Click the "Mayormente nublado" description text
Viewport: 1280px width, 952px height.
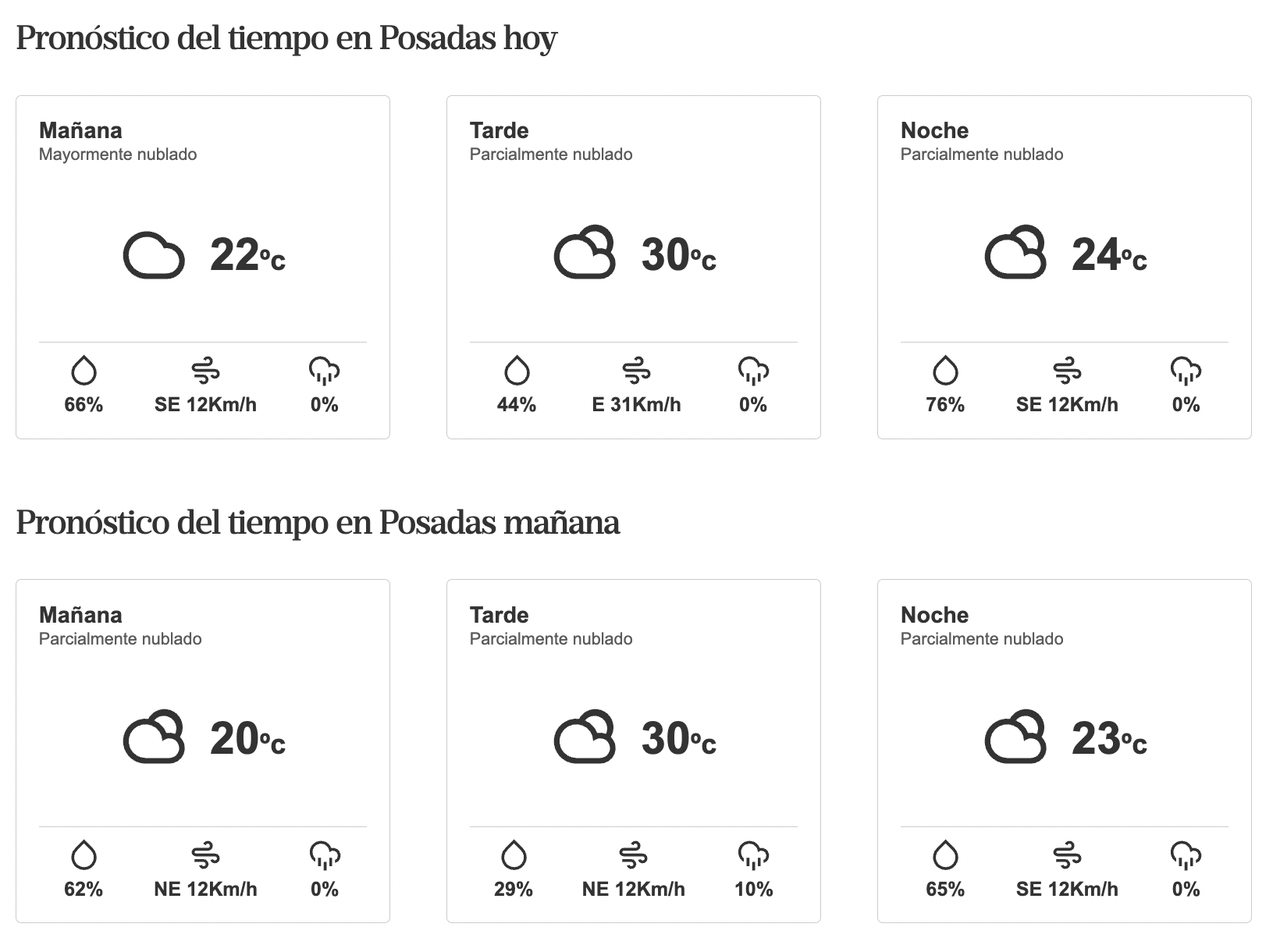118,155
